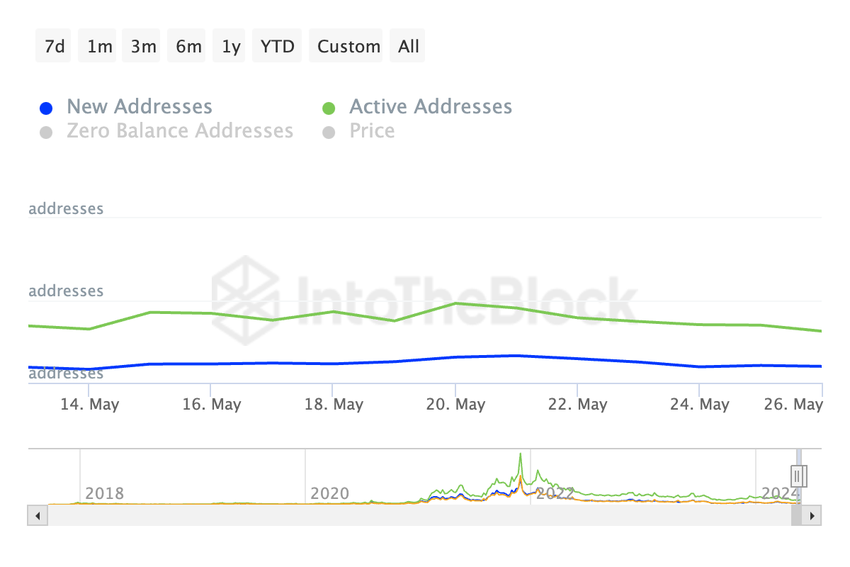Click the navigator range handle
The height and width of the screenshot is (567, 850).
click(x=798, y=476)
